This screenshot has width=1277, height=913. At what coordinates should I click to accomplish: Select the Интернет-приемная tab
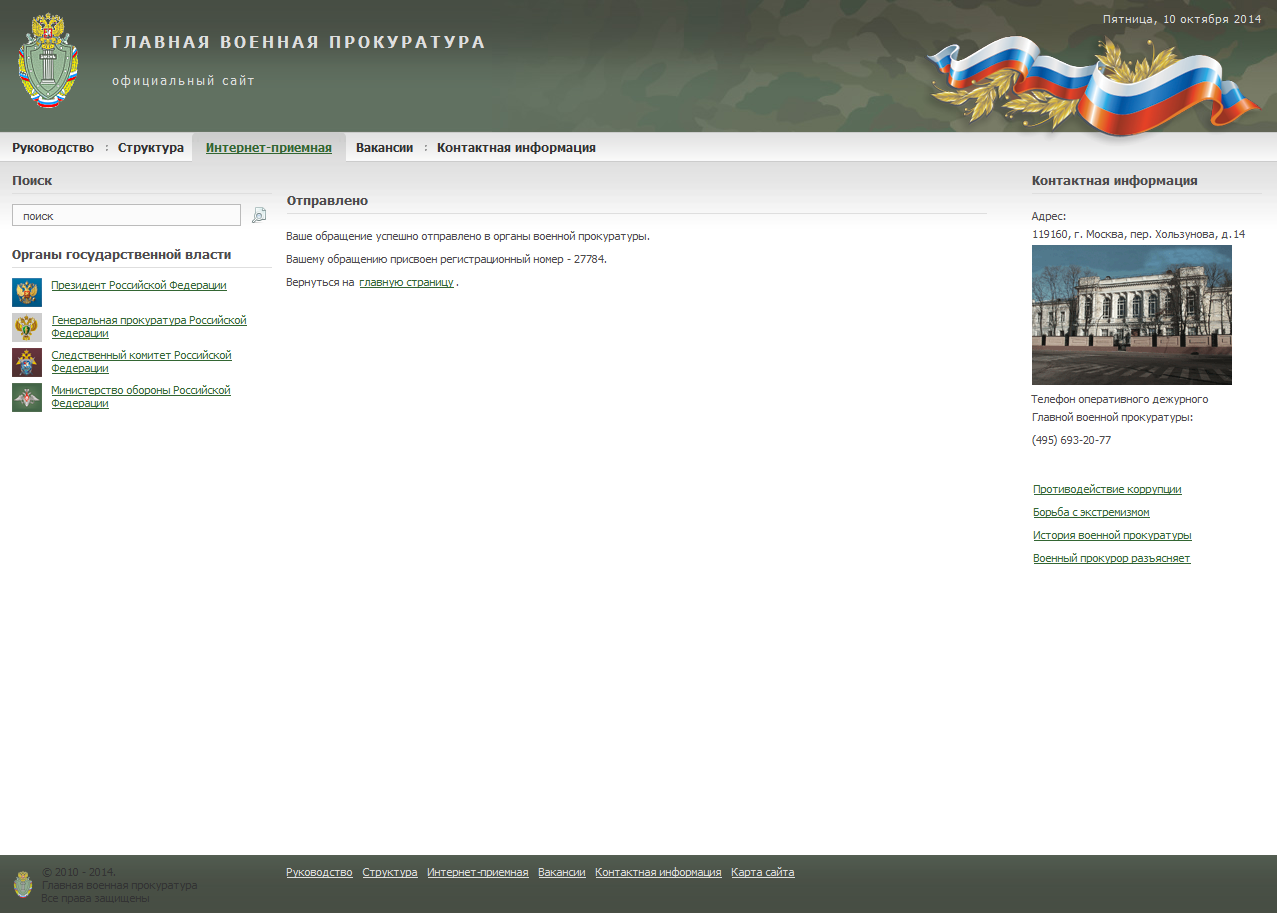tap(269, 147)
